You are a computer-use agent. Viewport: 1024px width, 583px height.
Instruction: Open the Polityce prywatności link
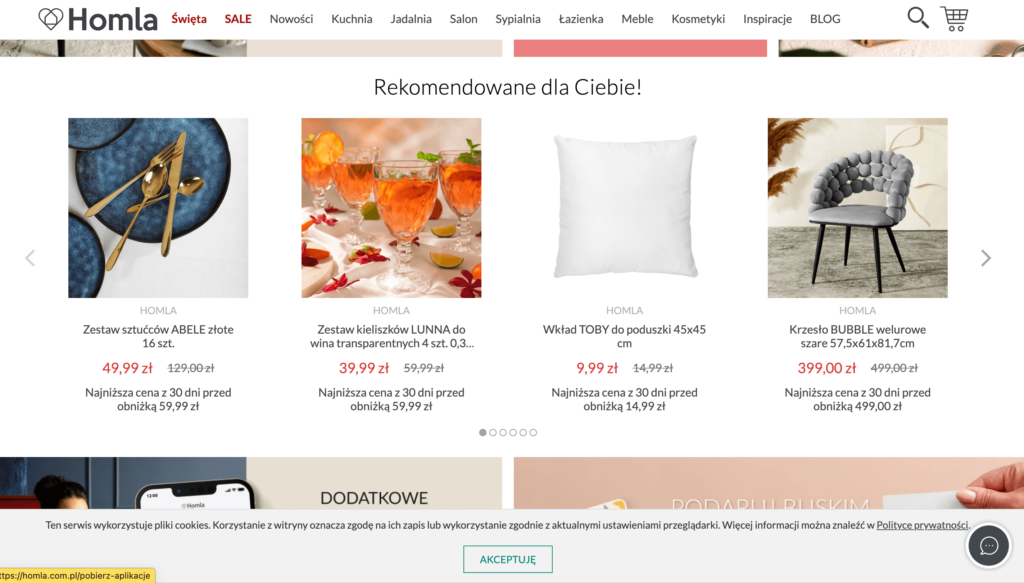point(922,525)
